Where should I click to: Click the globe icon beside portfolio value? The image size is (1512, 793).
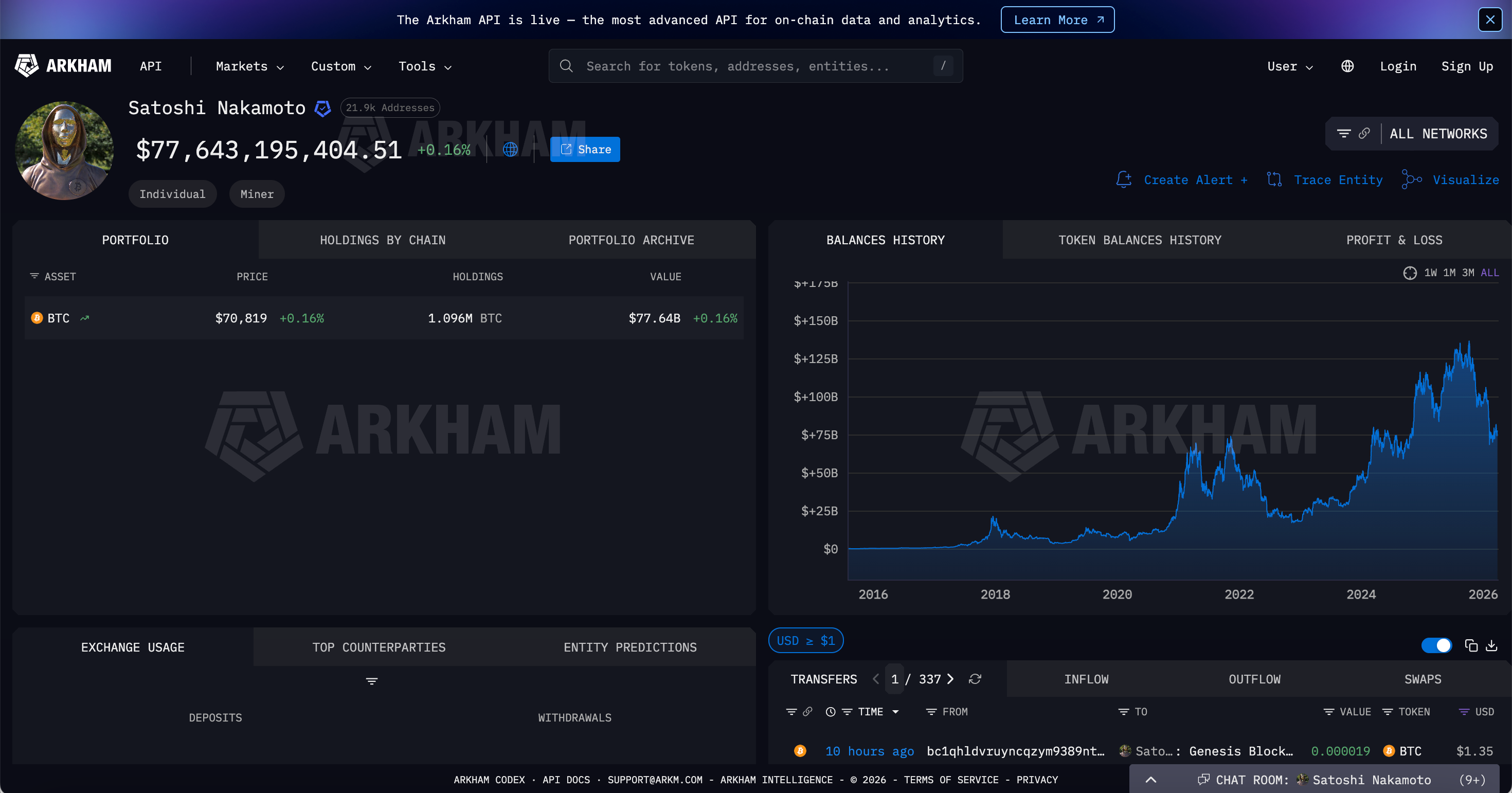[x=510, y=150]
